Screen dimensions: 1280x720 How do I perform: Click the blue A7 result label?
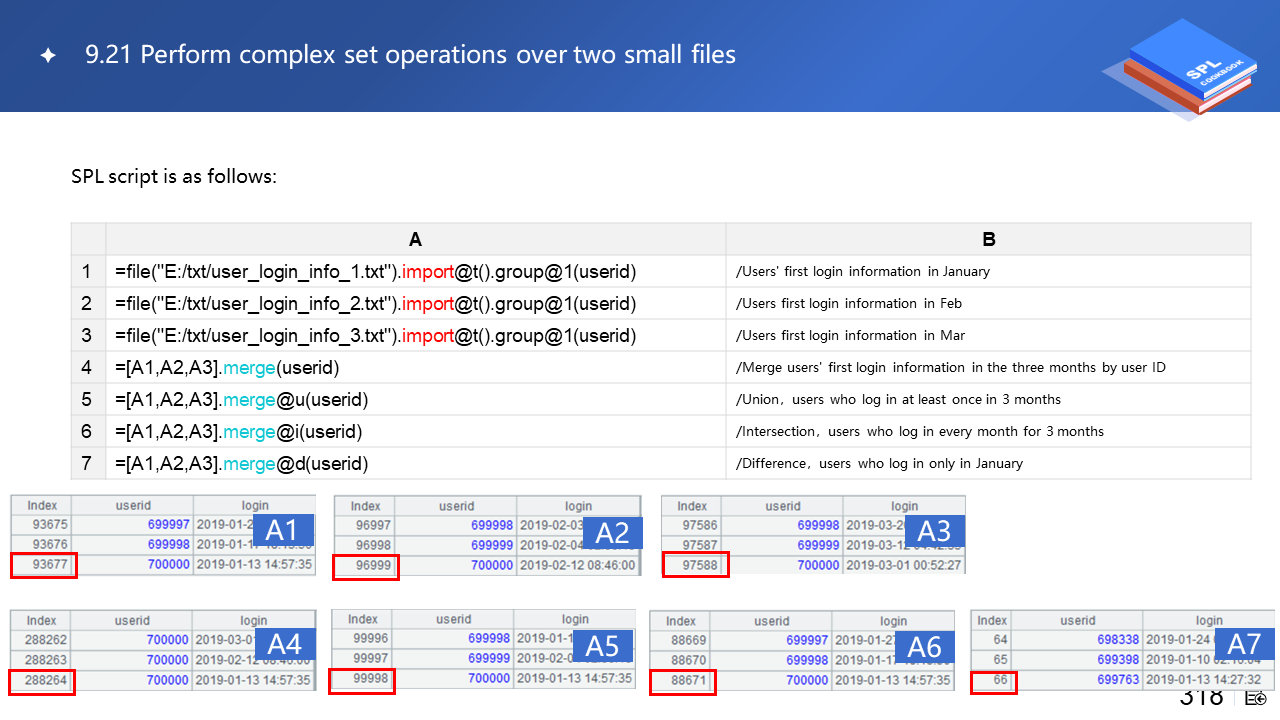(1244, 643)
